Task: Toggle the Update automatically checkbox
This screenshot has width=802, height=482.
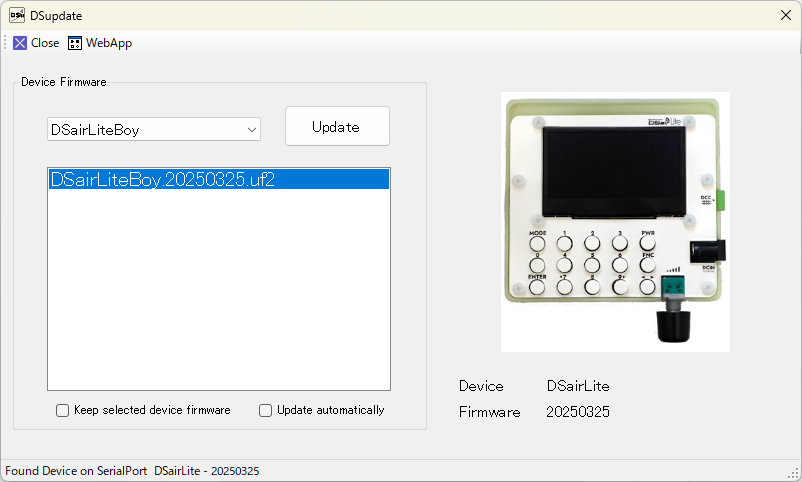Action: [266, 410]
